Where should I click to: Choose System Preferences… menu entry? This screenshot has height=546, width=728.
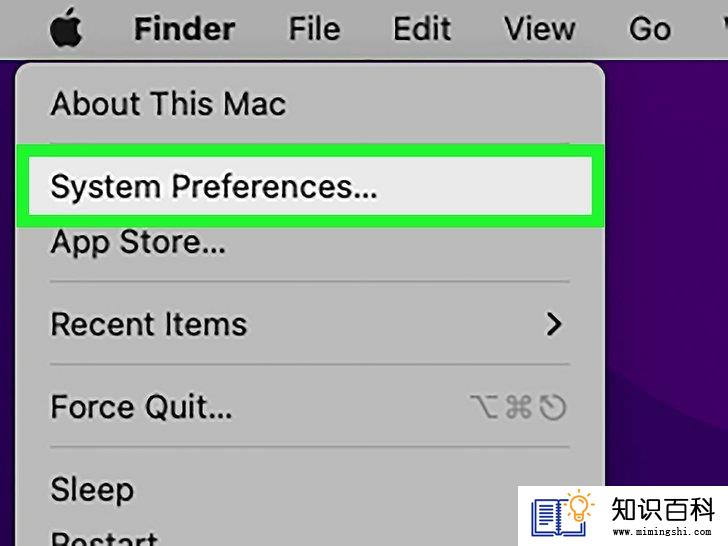point(310,186)
